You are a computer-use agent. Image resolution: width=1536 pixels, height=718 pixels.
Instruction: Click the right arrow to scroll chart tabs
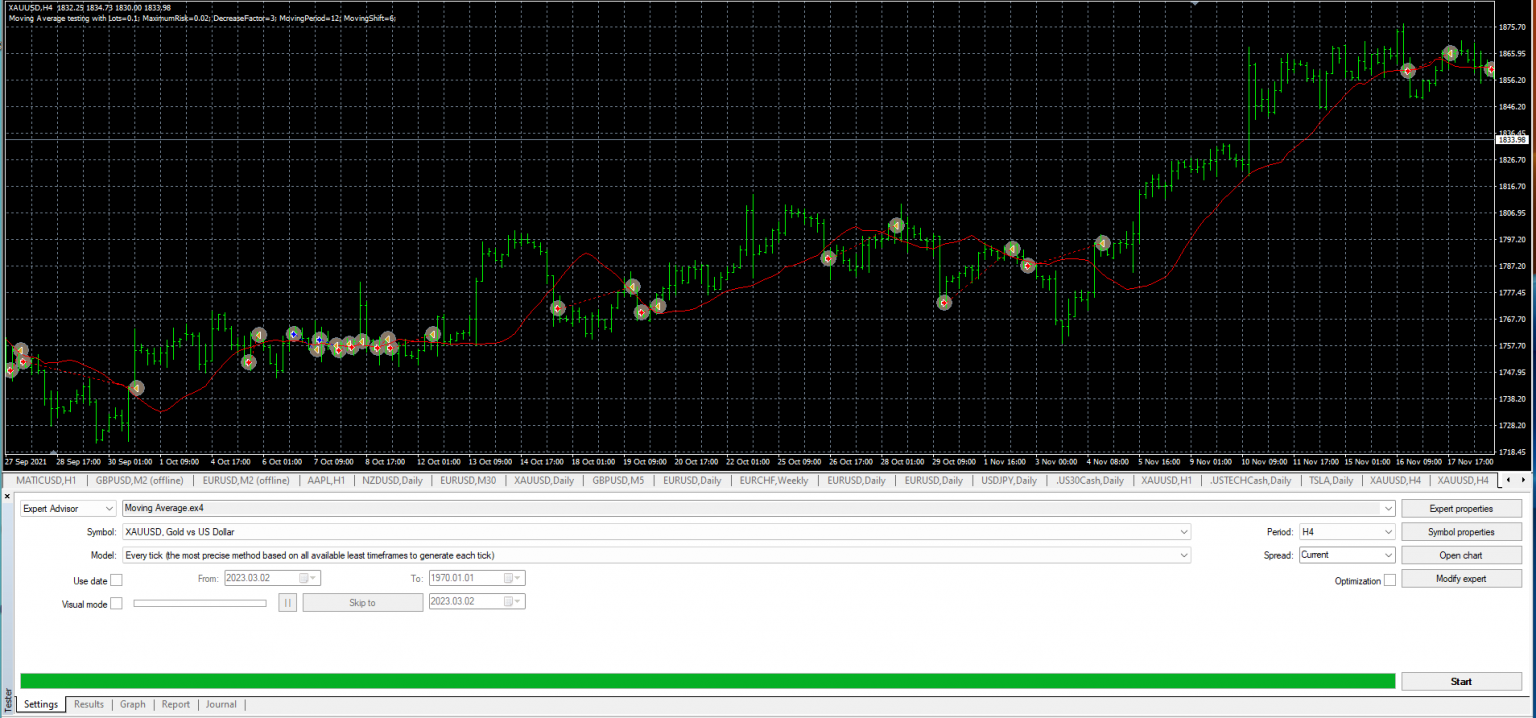(1522, 480)
